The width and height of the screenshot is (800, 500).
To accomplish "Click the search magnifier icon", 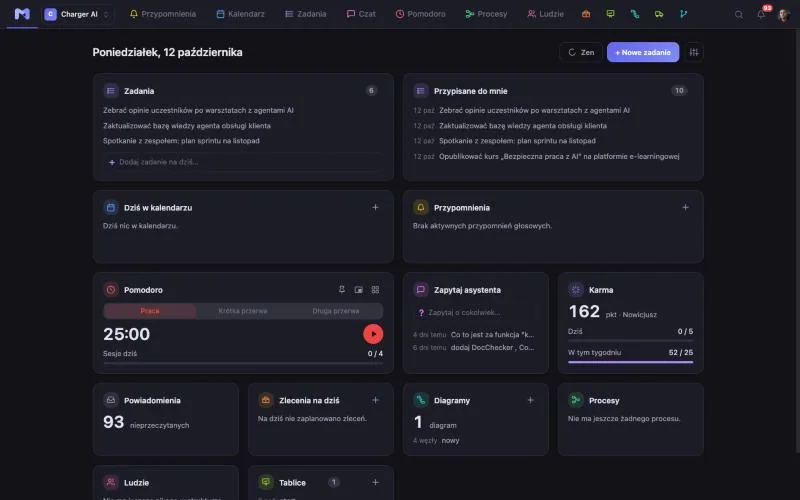I will point(738,14).
